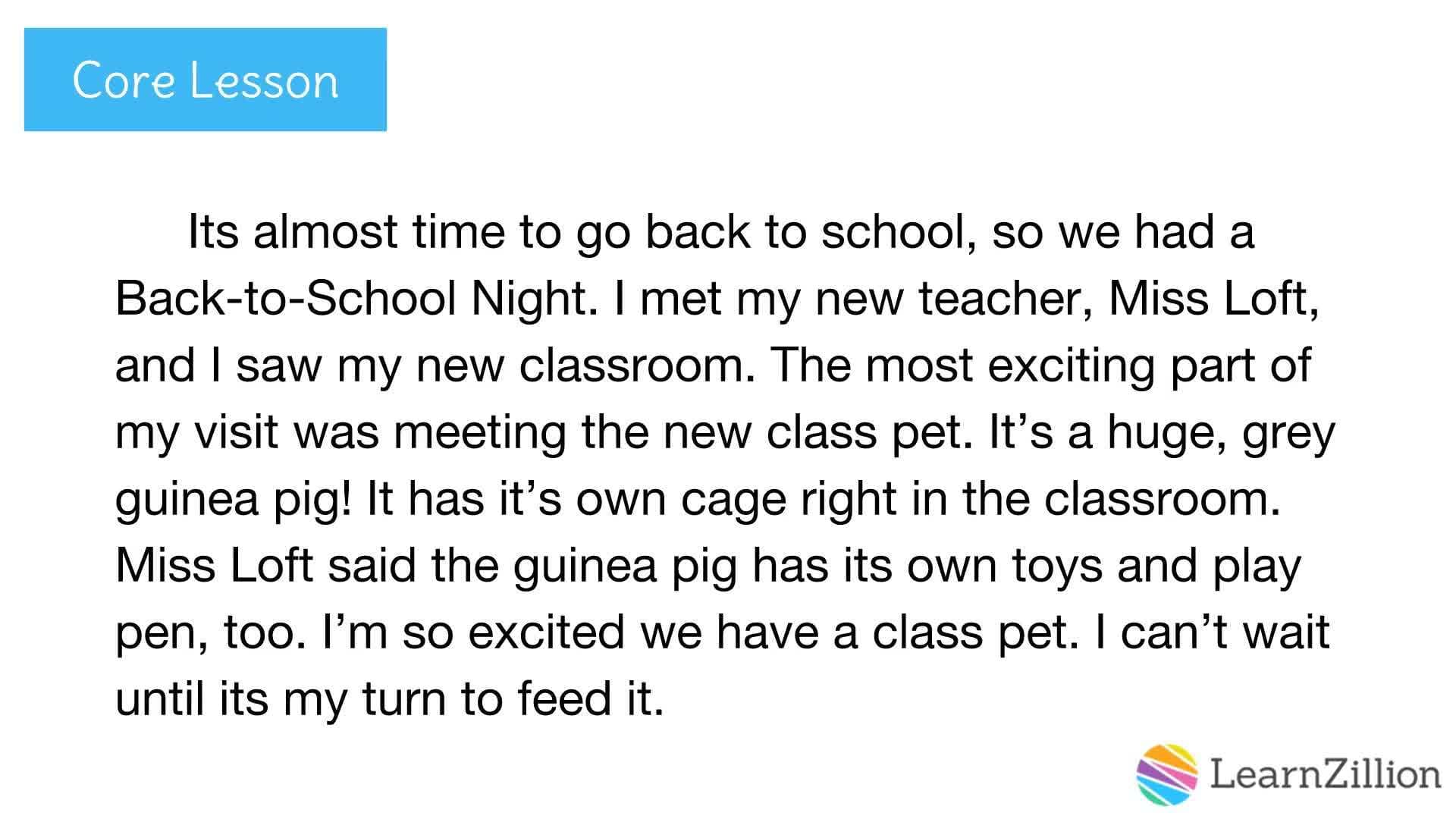Click the word "grey" in the passage
The image size is (1456, 819).
(x=1288, y=434)
